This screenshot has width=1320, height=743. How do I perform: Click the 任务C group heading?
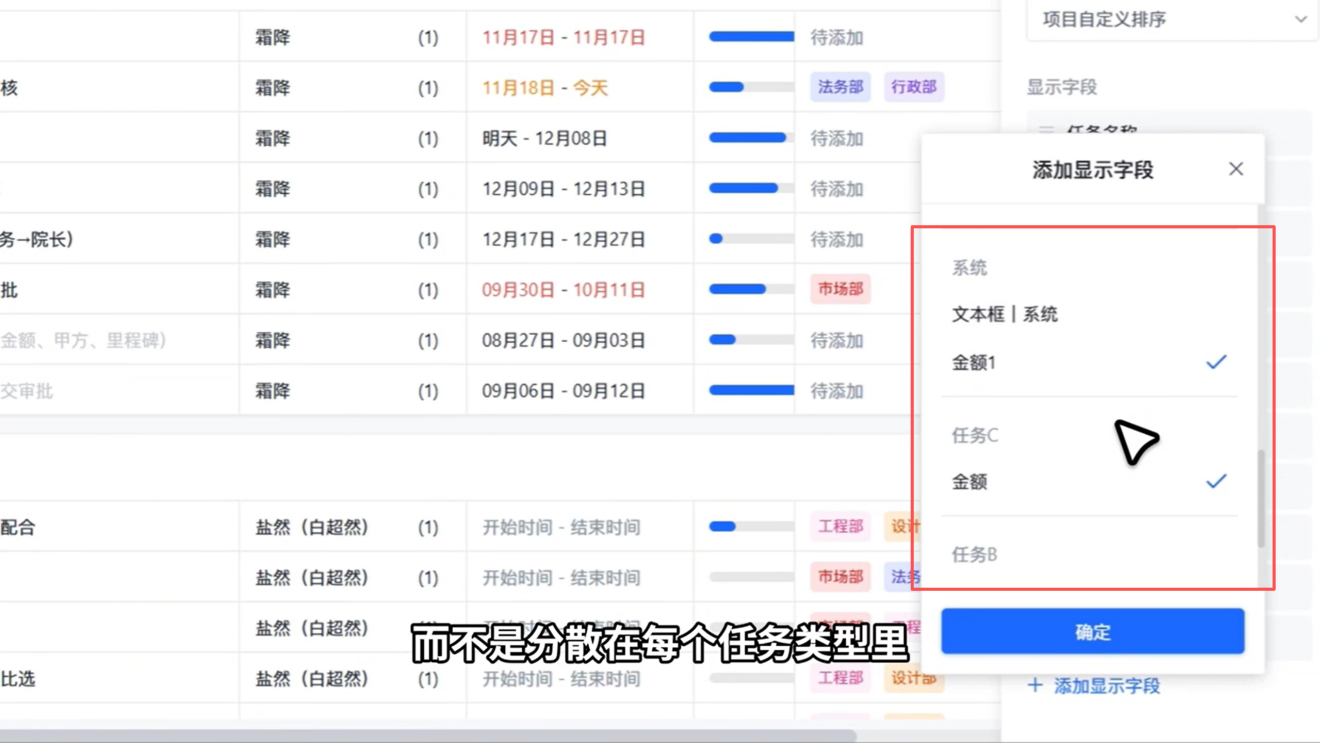coord(974,435)
